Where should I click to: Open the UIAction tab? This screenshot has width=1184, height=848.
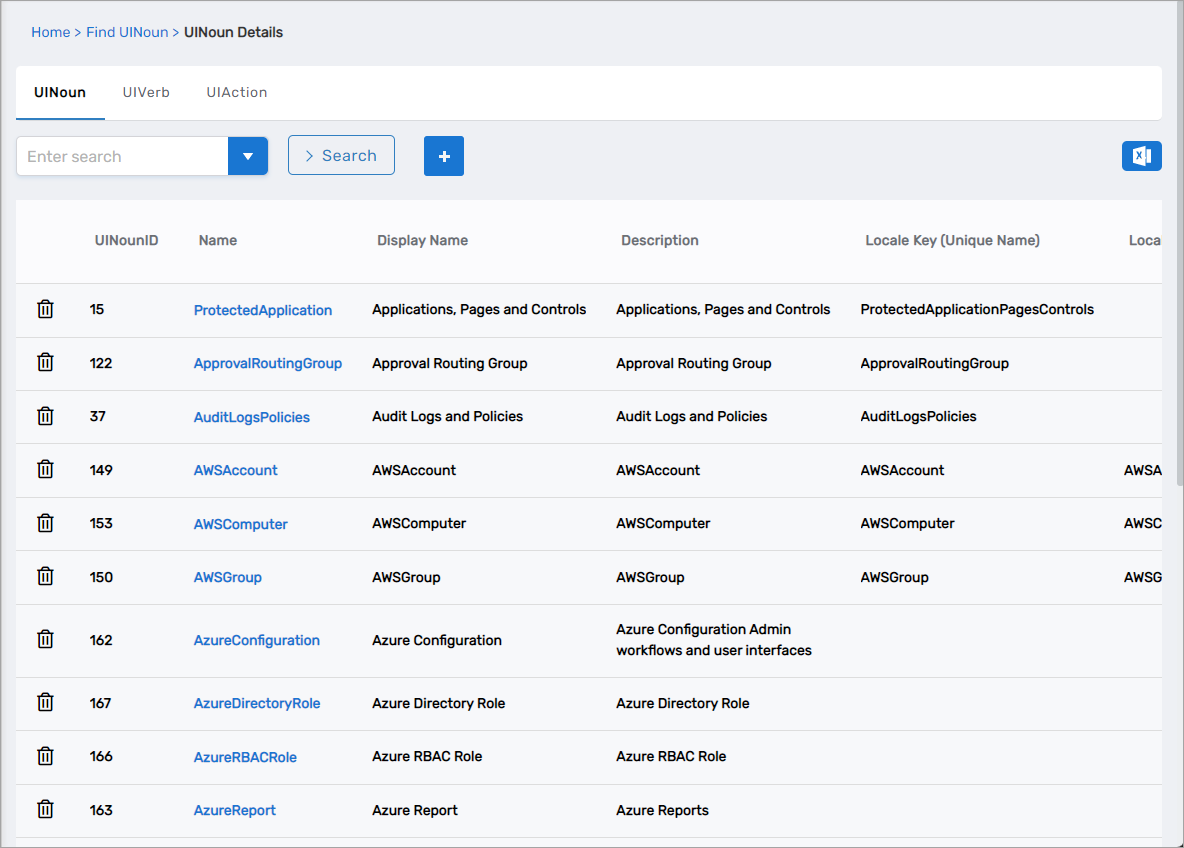point(237,92)
